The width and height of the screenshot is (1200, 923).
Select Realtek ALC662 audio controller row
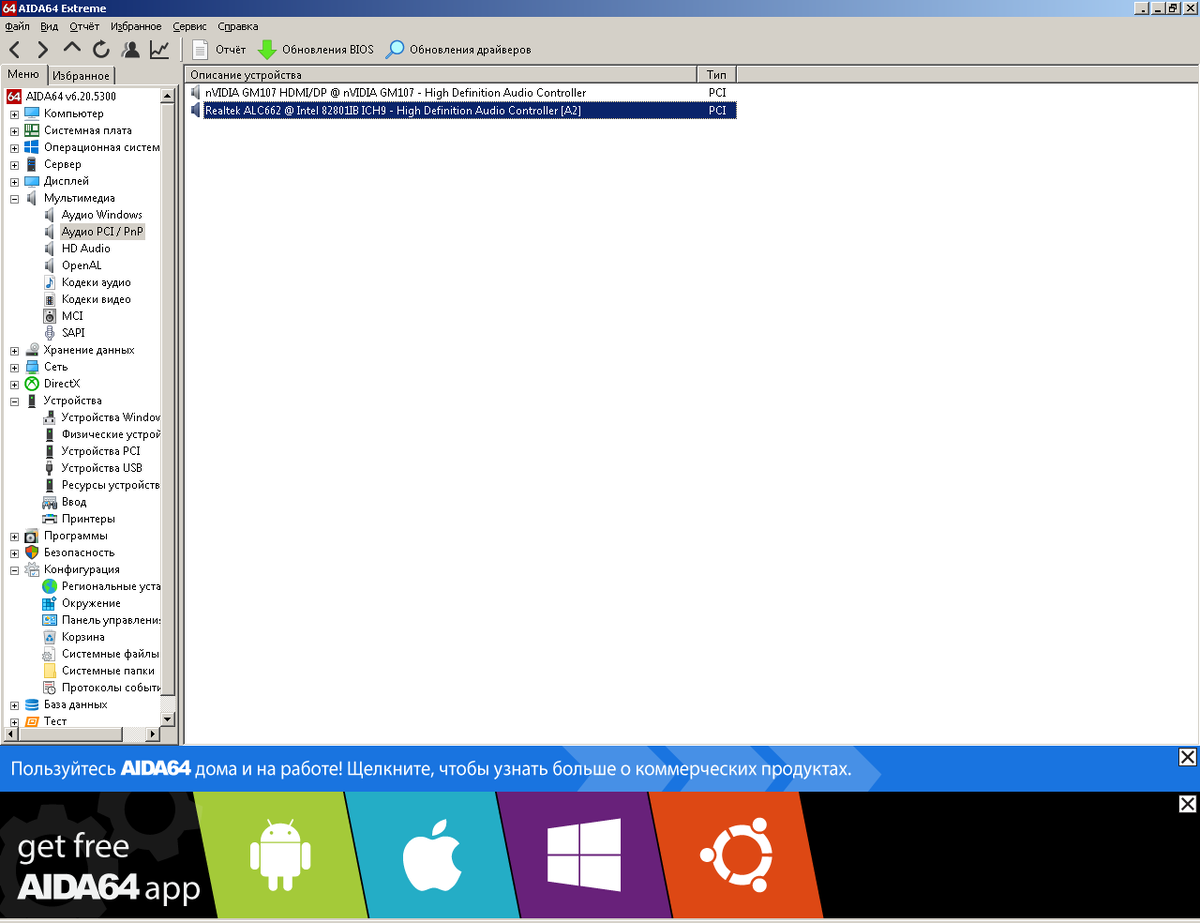click(x=462, y=111)
